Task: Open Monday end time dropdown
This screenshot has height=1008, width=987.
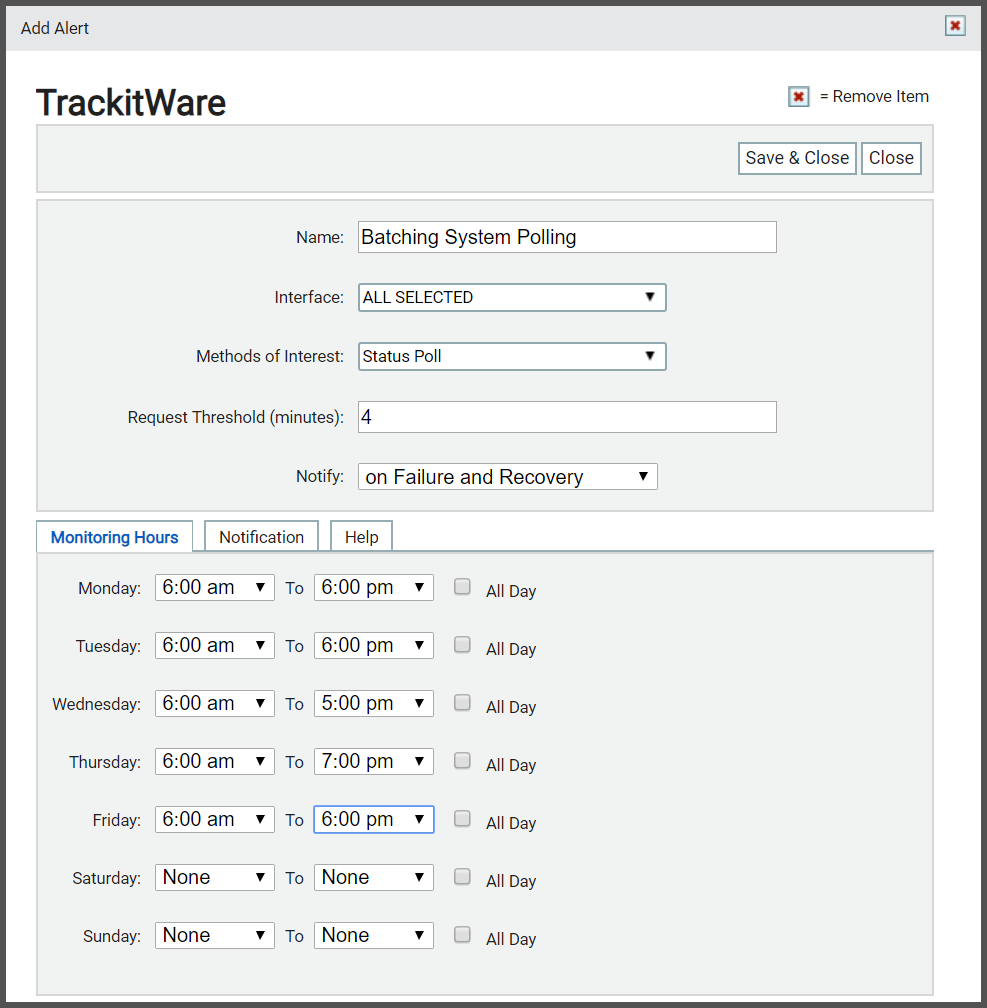Action: [x=374, y=588]
